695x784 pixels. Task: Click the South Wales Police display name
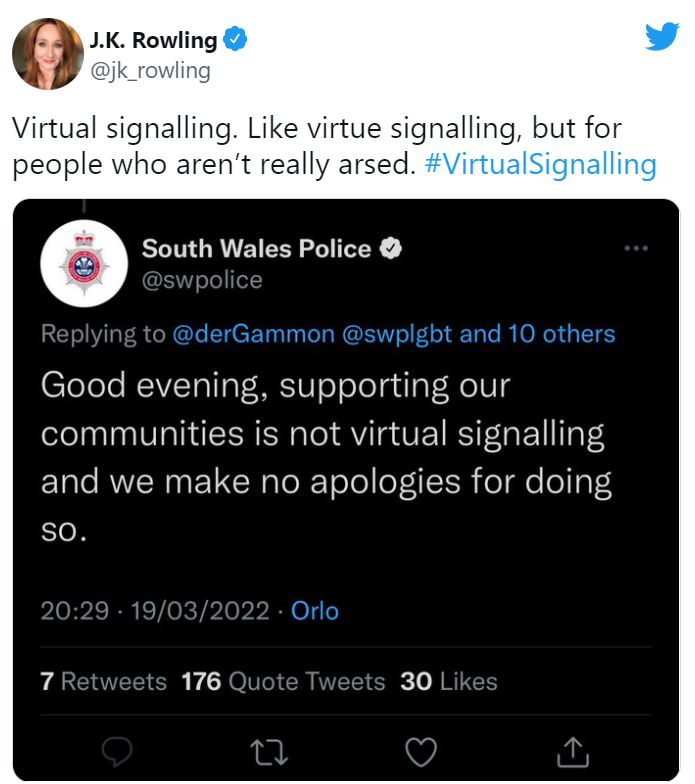tap(256, 248)
